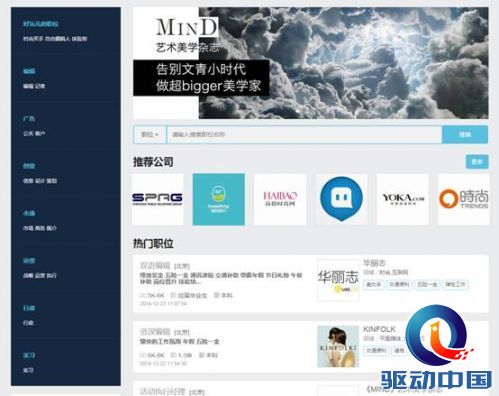499x396 pixels.
Task: Open the KINFOLK magazine cover thumbnail
Action: pos(338,347)
